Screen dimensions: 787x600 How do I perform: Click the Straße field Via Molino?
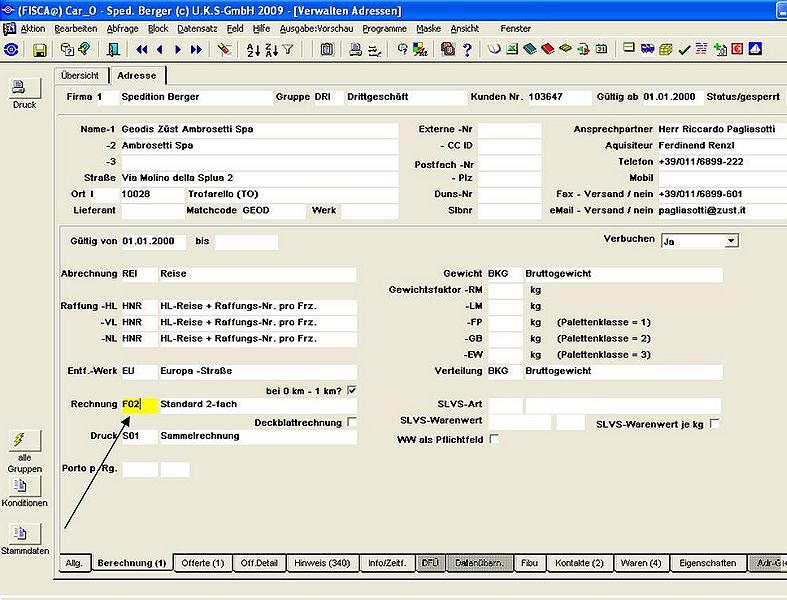[259, 178]
